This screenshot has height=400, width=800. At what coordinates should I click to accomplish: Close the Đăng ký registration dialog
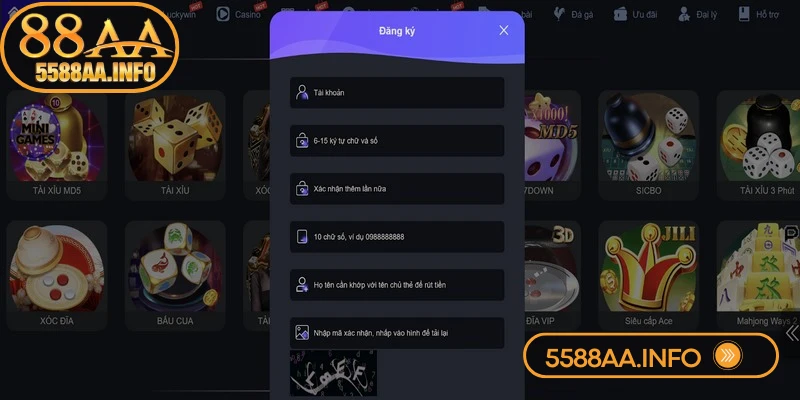[x=504, y=31]
